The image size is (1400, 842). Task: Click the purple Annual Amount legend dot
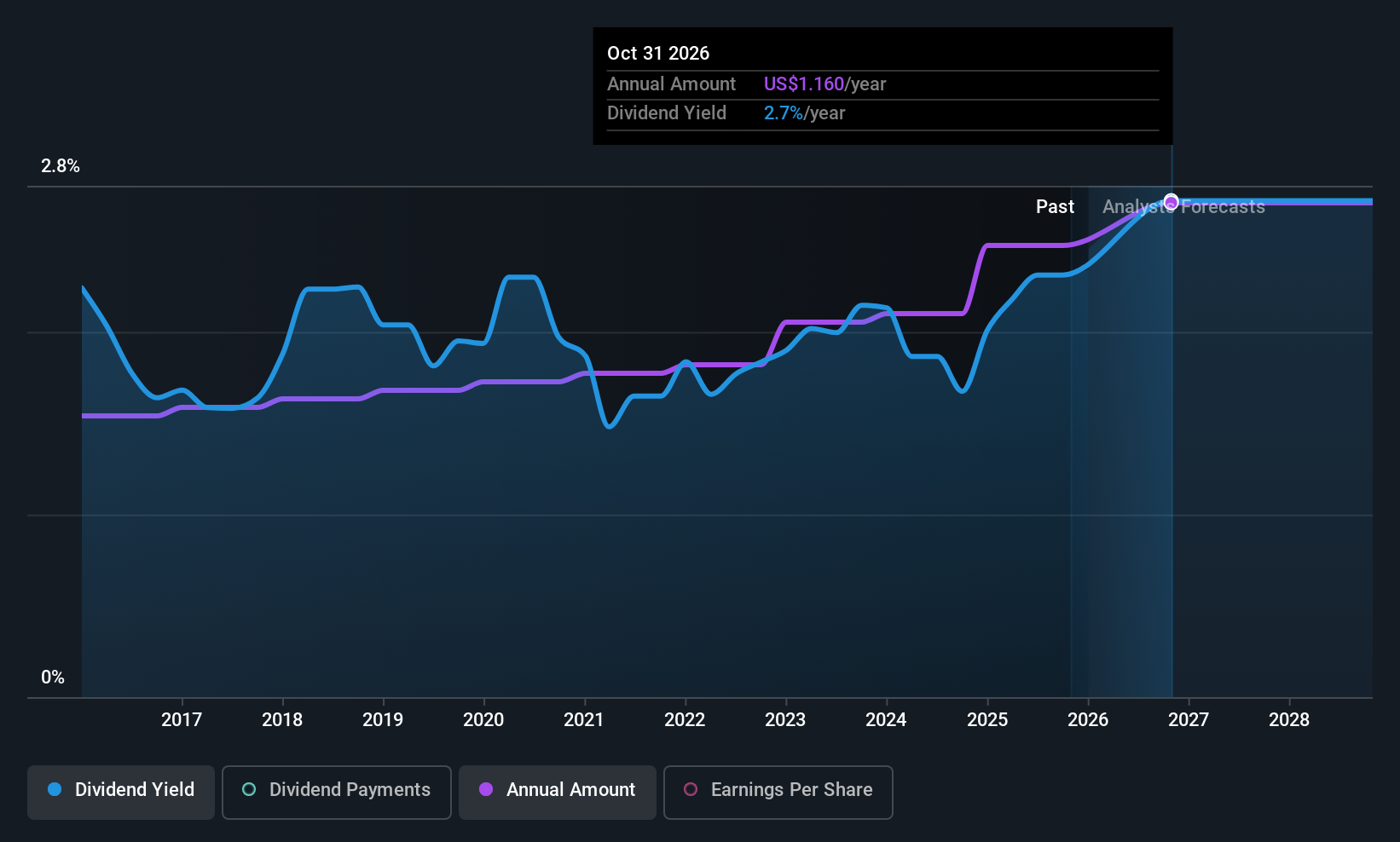[x=486, y=789]
